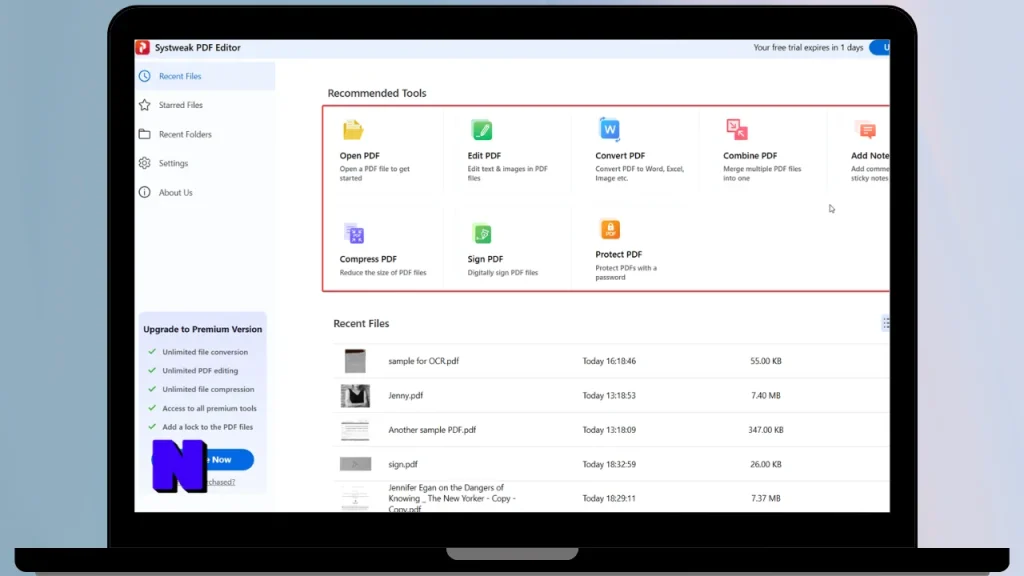This screenshot has height=576, width=1024.
Task: Click the 'Unlimited file compression' feature text
Action: [x=208, y=389]
